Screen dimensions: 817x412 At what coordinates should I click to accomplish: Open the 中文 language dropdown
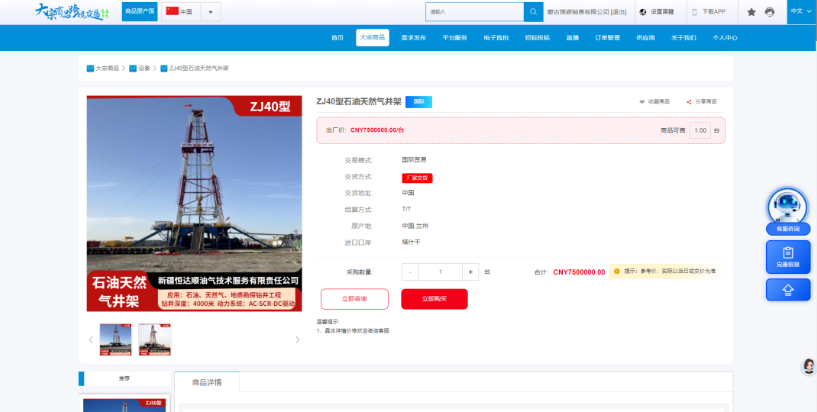(x=801, y=11)
